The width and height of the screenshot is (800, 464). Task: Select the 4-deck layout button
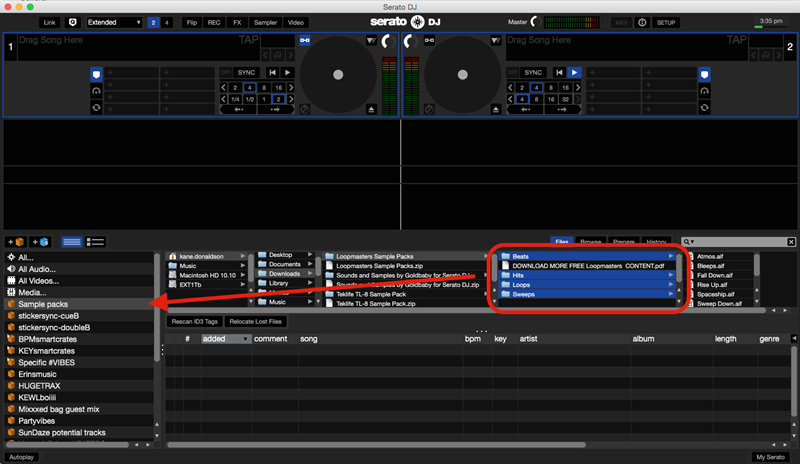point(166,22)
